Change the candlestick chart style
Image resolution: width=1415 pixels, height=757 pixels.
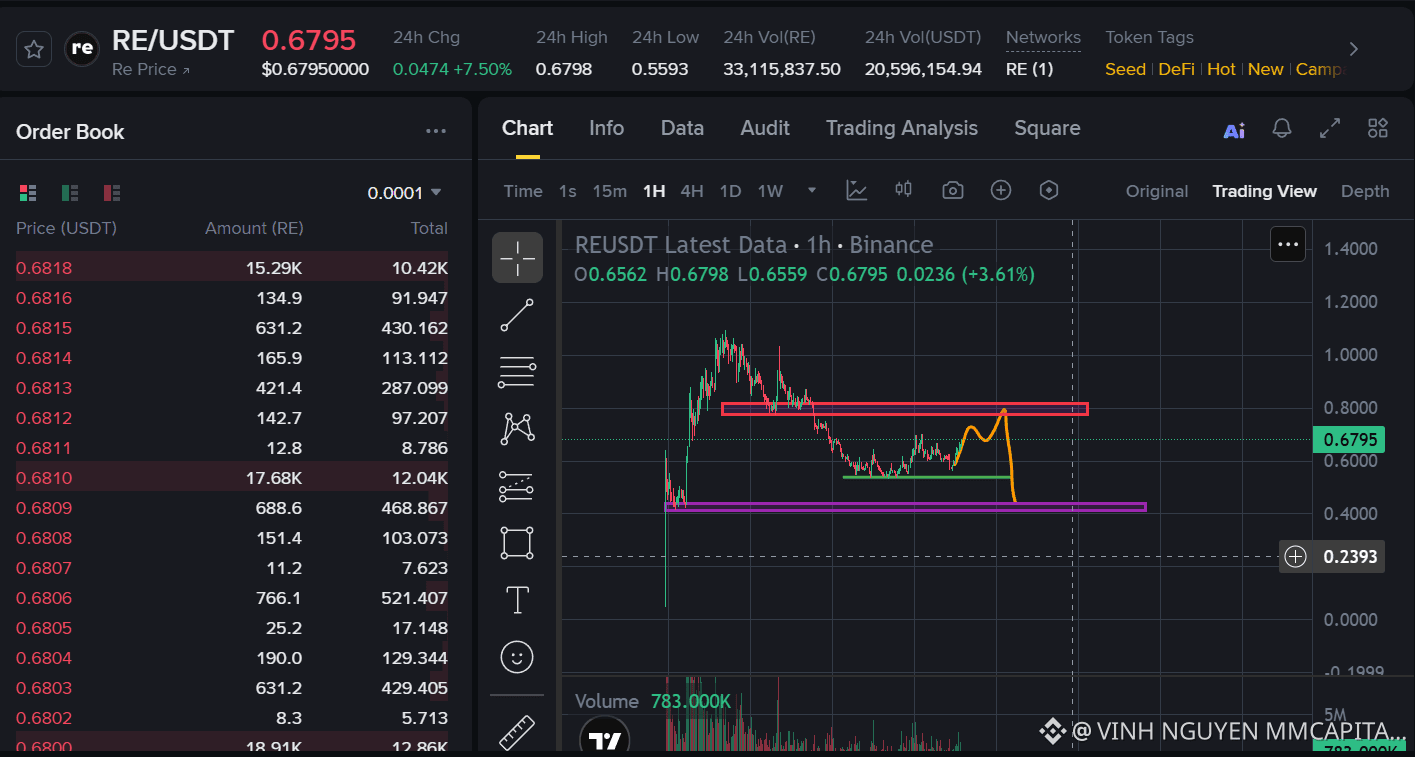(x=904, y=190)
